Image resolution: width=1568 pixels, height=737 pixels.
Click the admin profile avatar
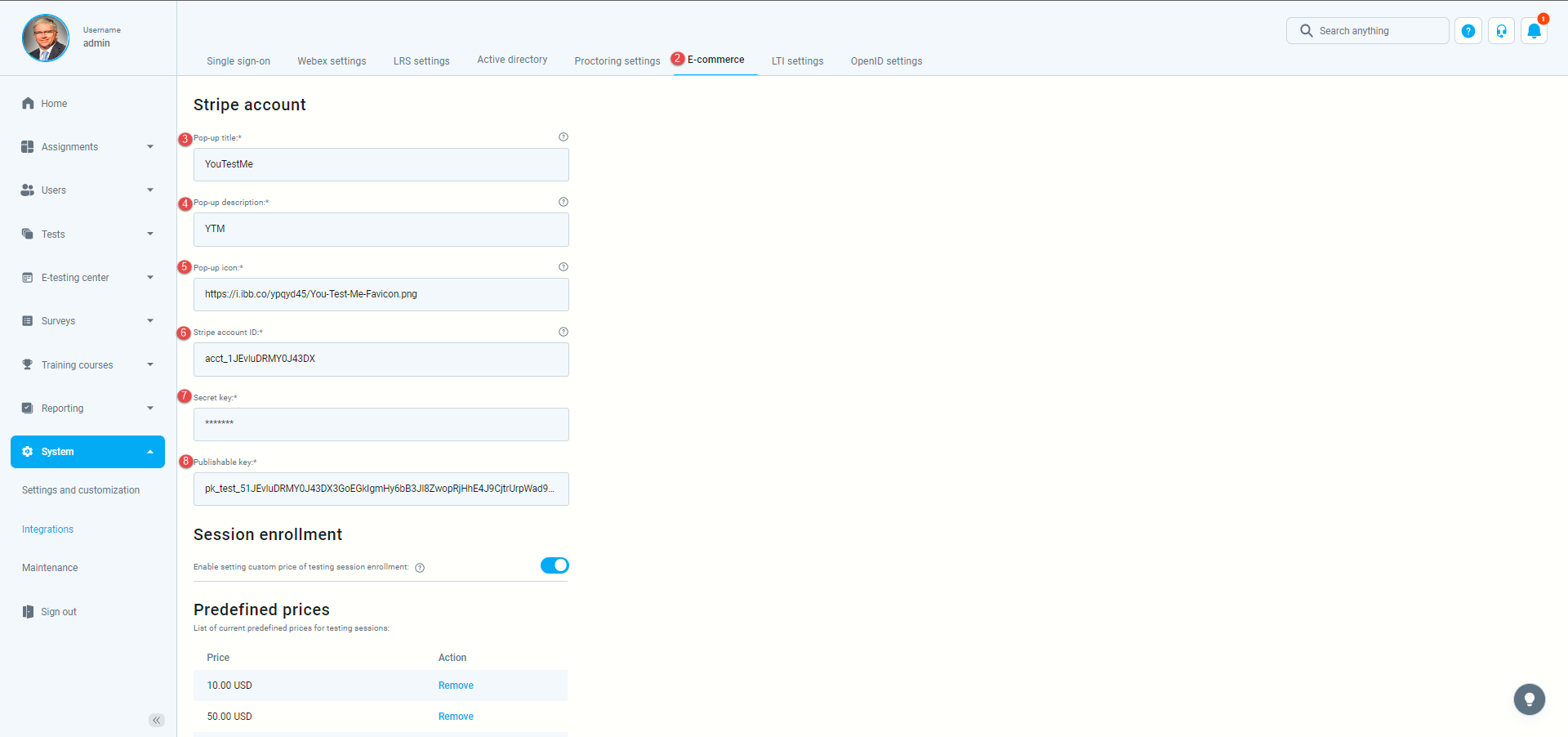(46, 38)
